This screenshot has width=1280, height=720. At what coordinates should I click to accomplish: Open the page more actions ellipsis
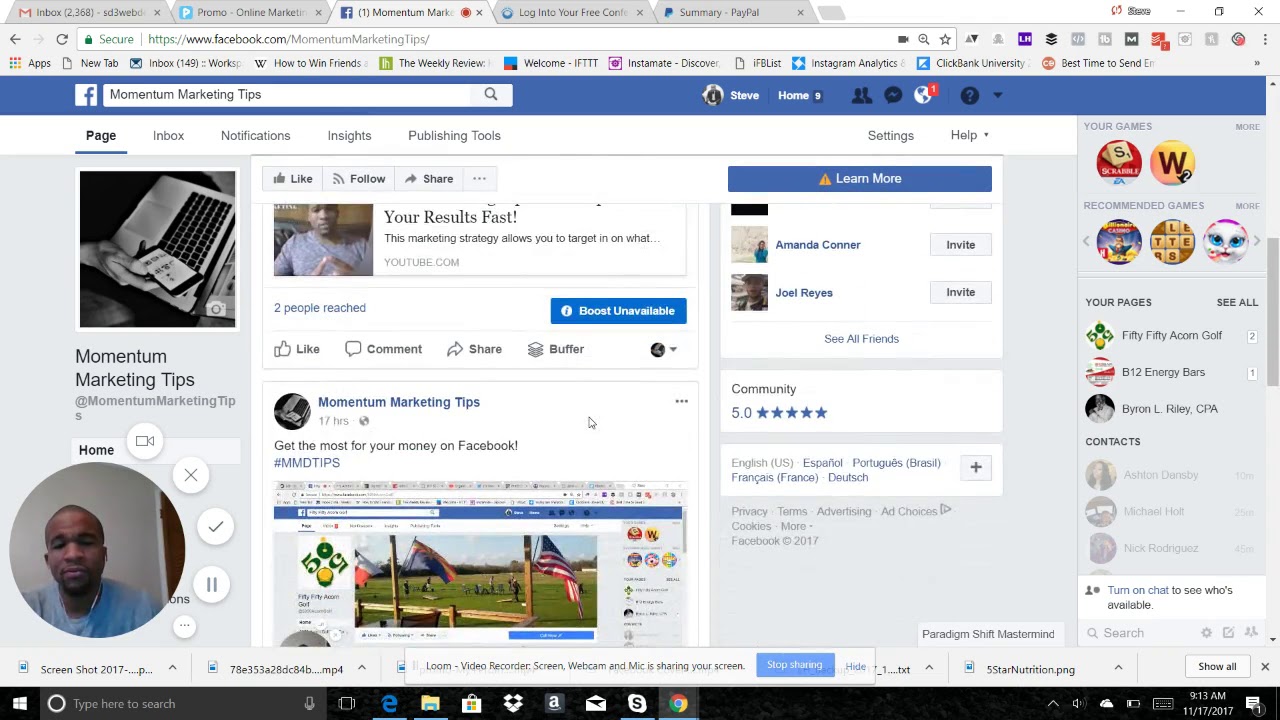(x=479, y=179)
